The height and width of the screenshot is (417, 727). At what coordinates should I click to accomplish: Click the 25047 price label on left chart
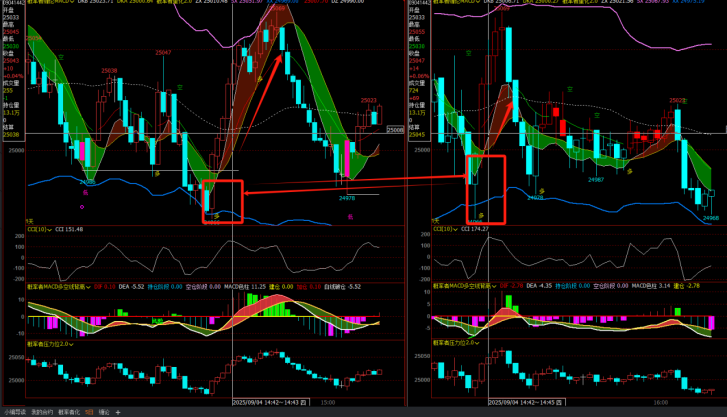point(163,52)
